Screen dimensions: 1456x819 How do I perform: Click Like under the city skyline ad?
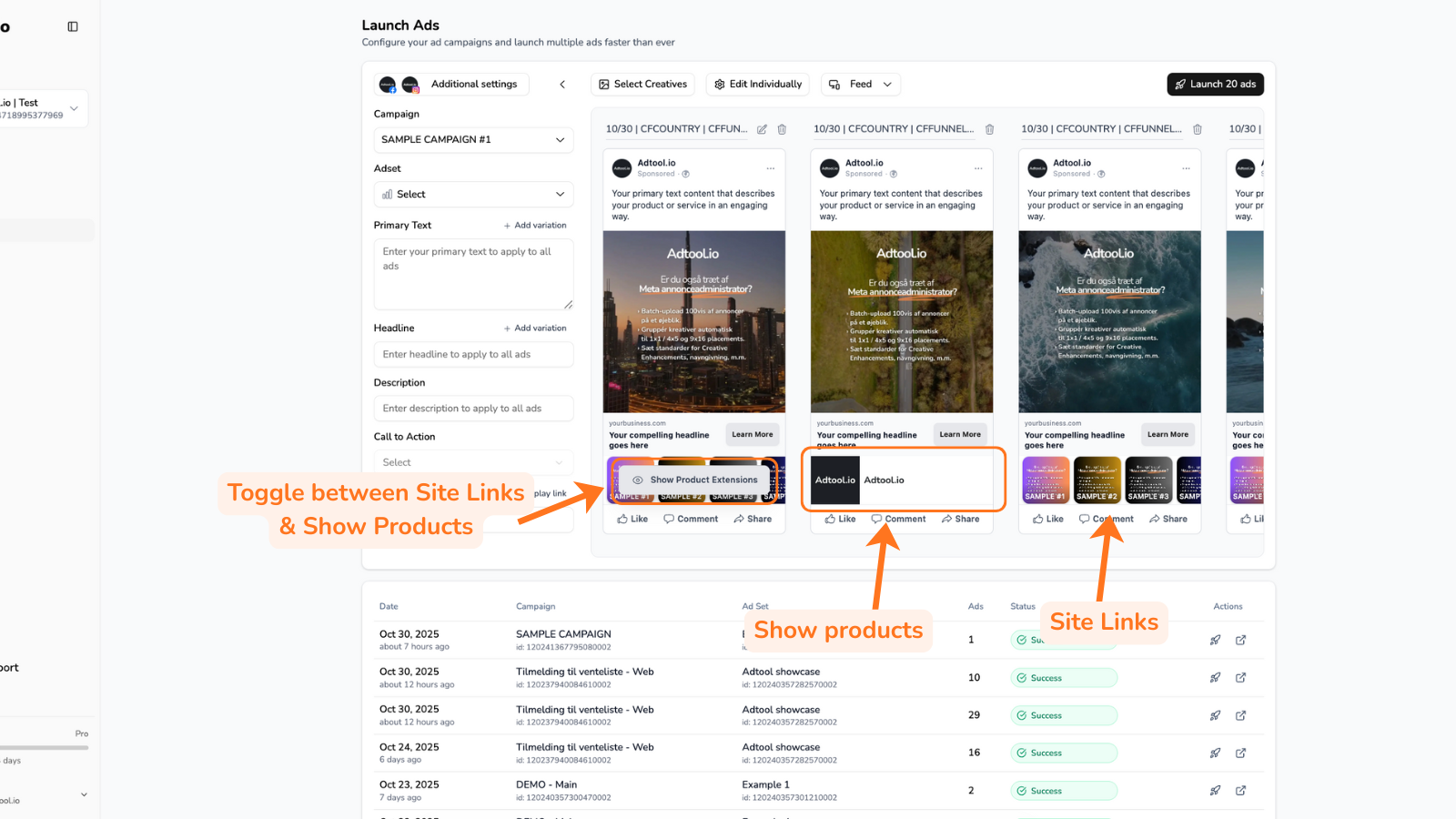point(632,519)
